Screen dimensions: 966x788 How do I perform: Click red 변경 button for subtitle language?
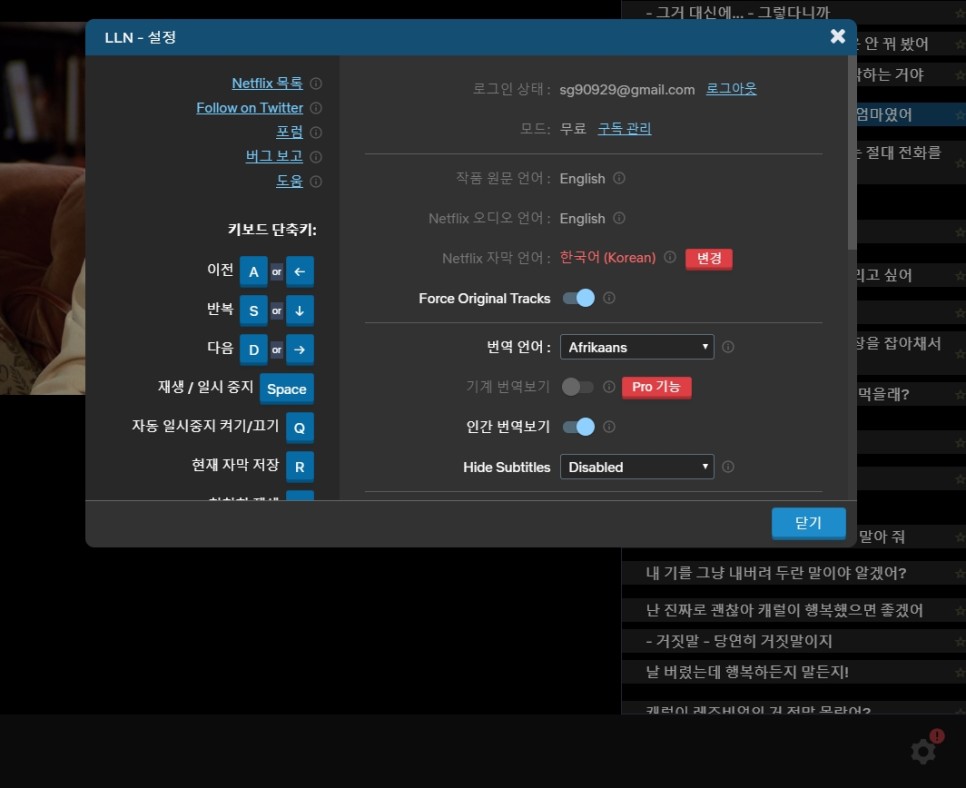pos(709,258)
